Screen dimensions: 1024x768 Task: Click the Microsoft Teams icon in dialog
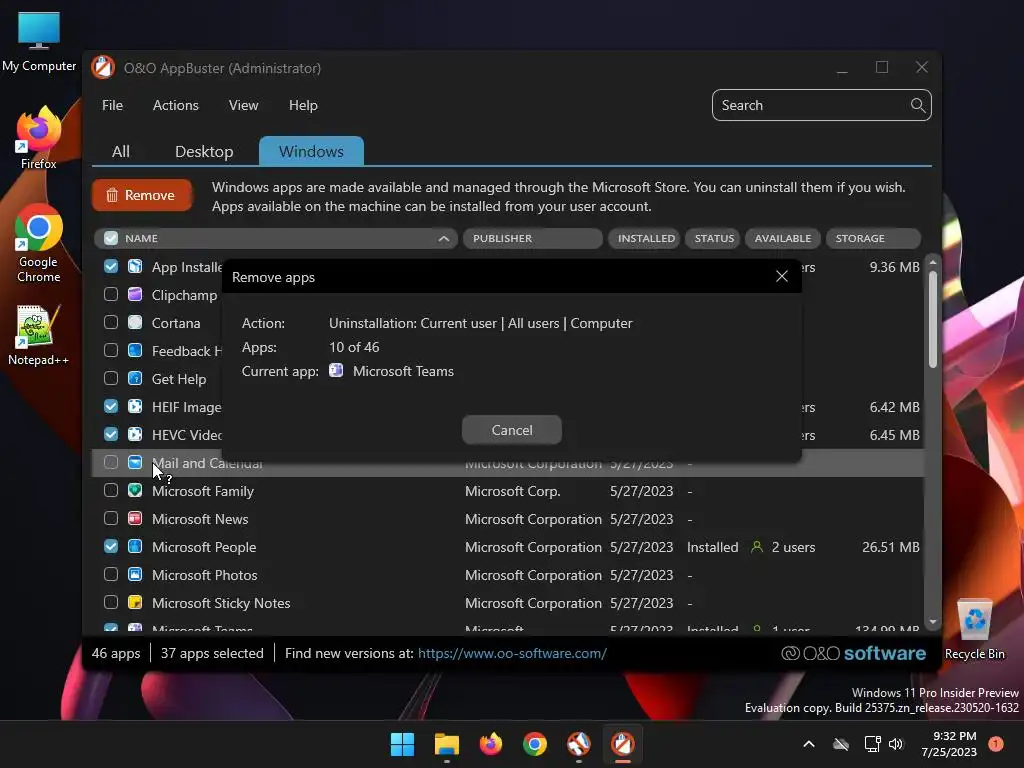pos(336,370)
